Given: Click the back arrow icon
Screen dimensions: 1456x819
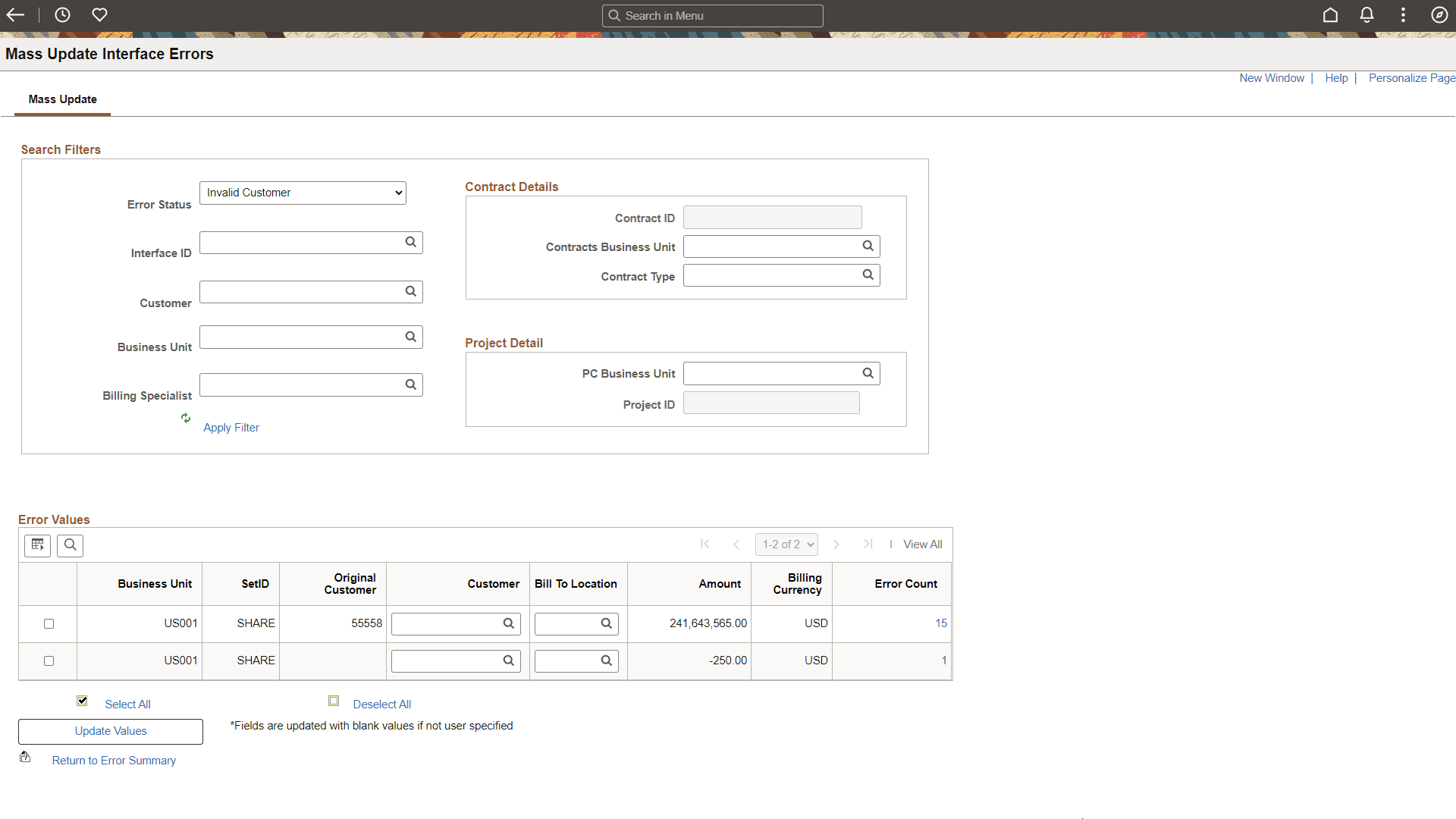Looking at the screenshot, I should pos(15,15).
